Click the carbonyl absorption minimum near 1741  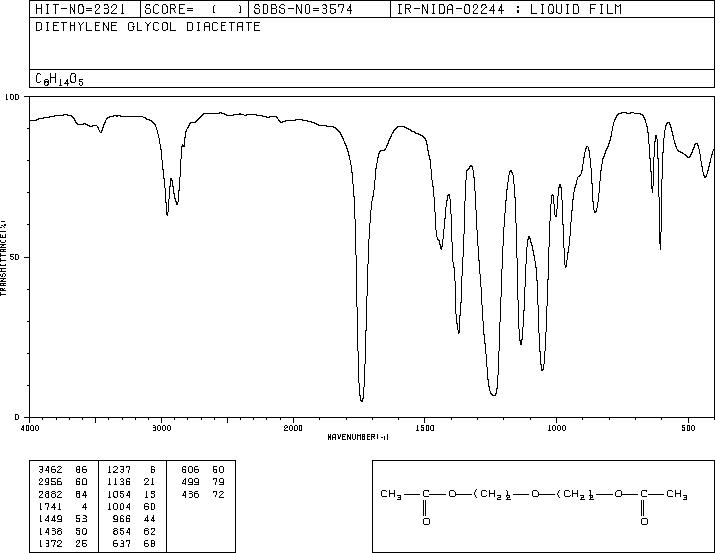coord(362,400)
